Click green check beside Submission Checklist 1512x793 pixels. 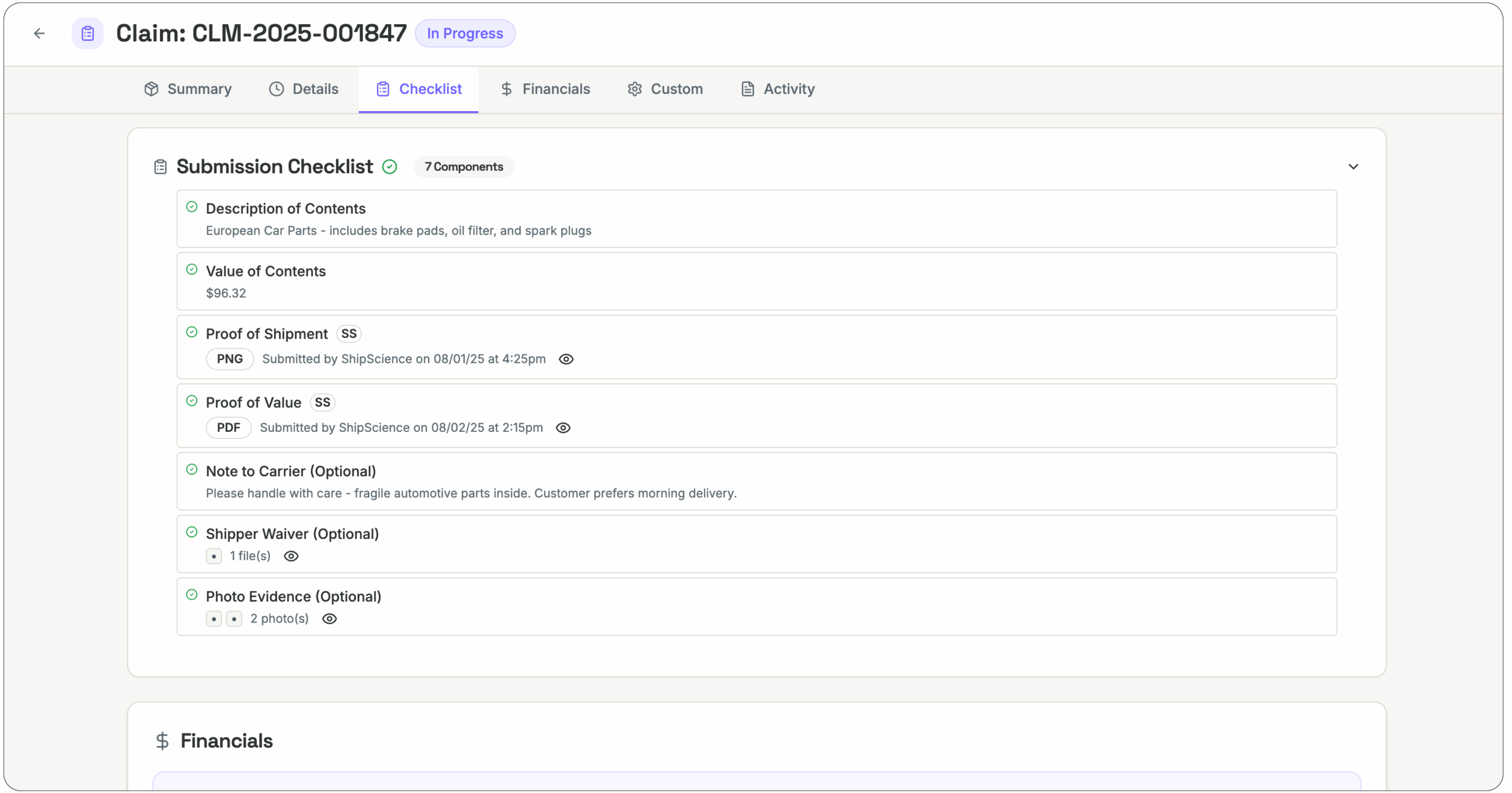click(390, 167)
